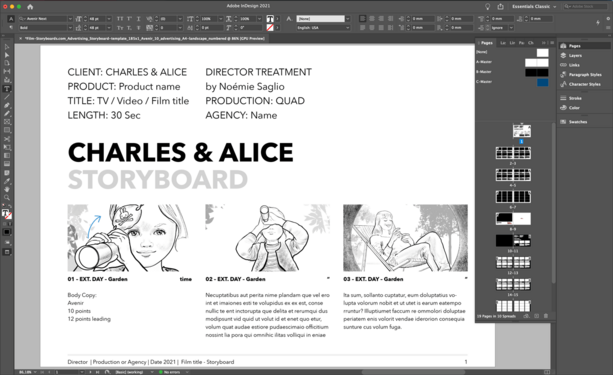Viewport: 613px width, 375px height.
Task: Select spread 2-3 thumbnail in Pages panel
Action: coord(513,153)
